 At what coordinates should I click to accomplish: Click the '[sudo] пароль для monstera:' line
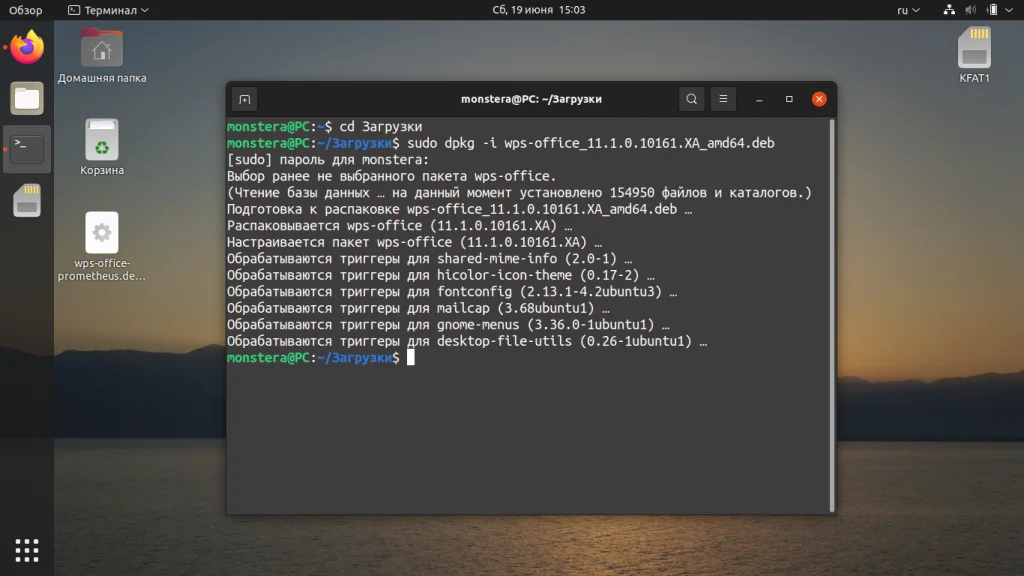[x=328, y=159]
